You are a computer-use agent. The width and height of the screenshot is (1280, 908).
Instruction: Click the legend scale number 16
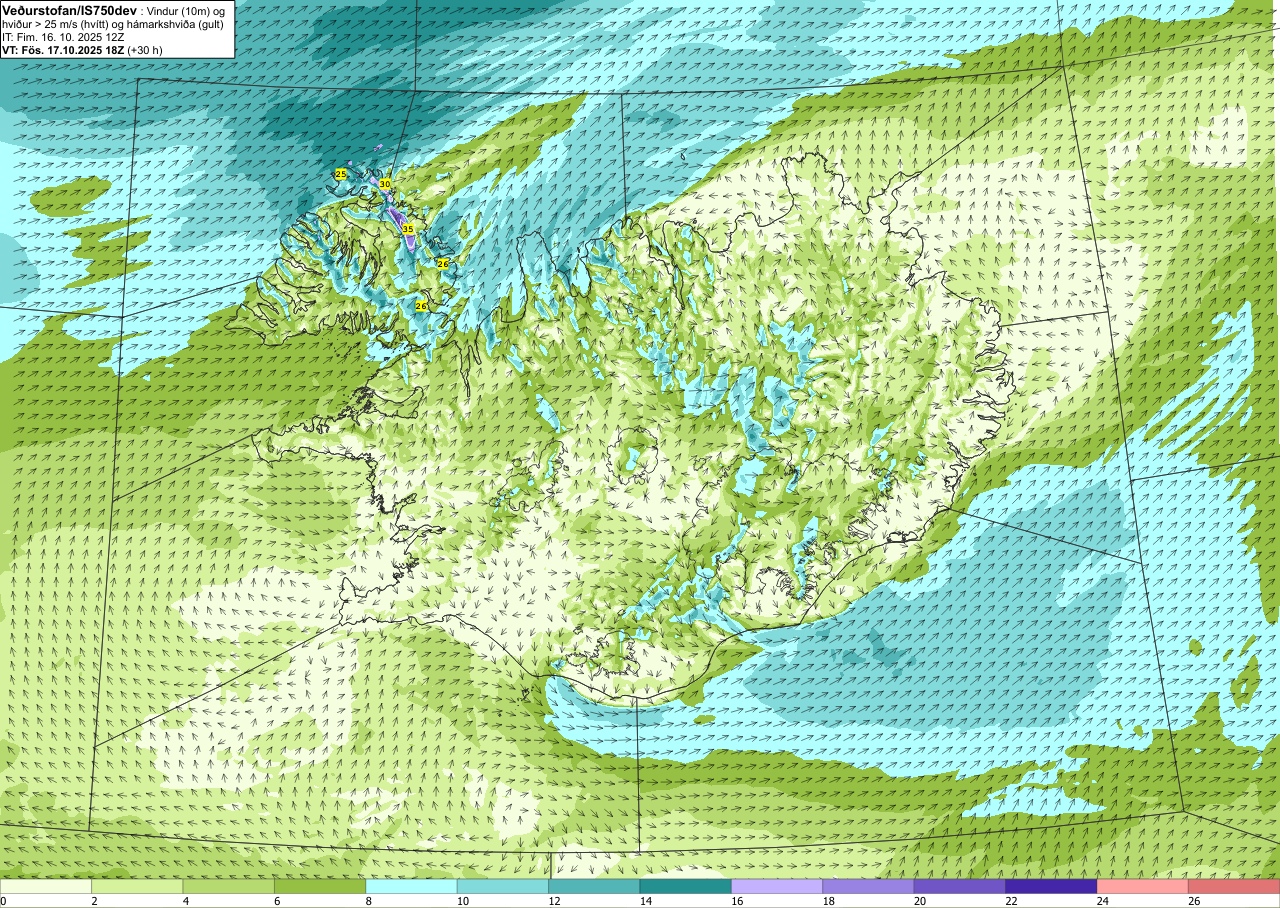[738, 901]
